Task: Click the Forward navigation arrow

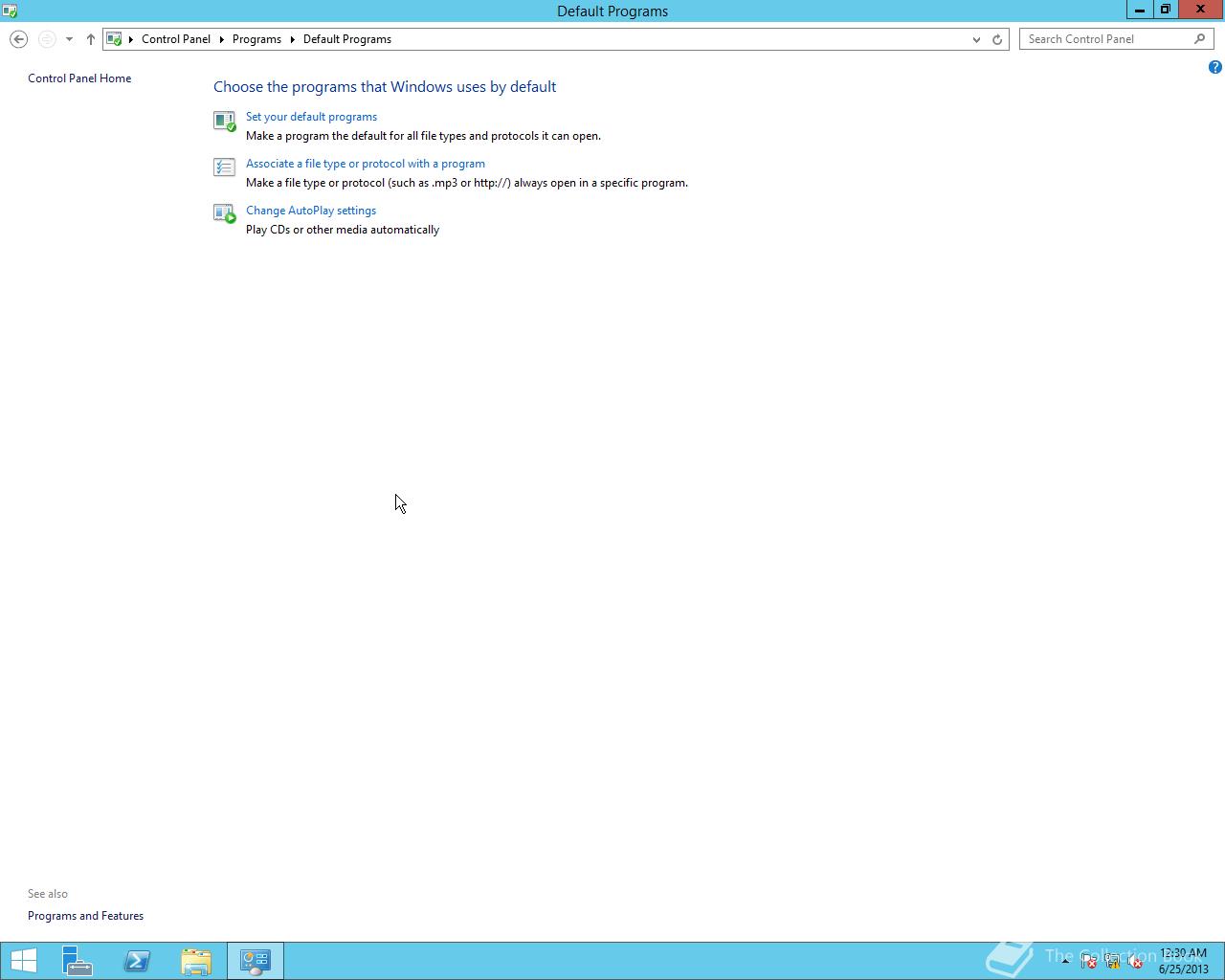Action: [47, 39]
